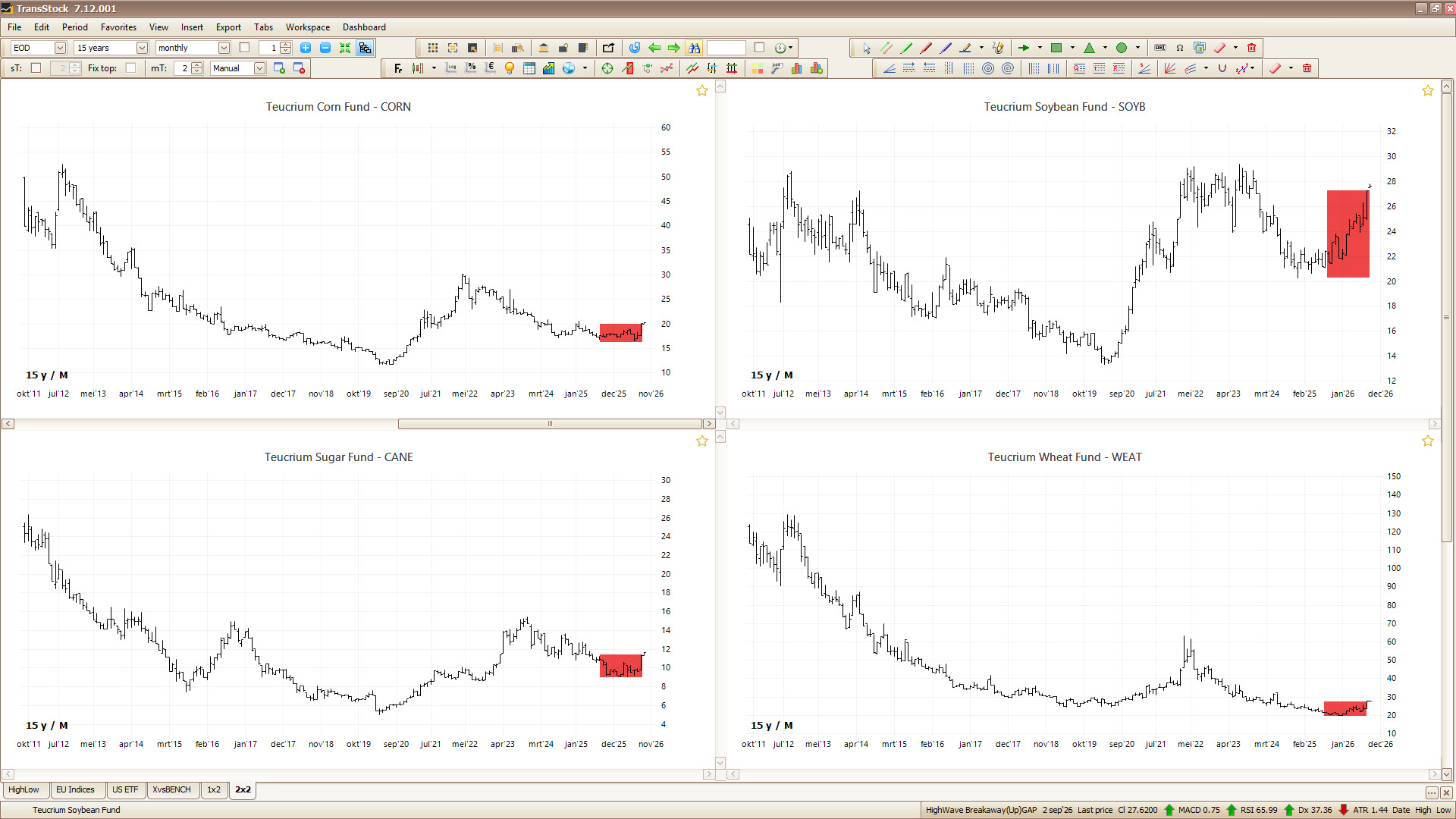Click the light bulb icon
This screenshot has width=1456, height=819.
coord(510,68)
